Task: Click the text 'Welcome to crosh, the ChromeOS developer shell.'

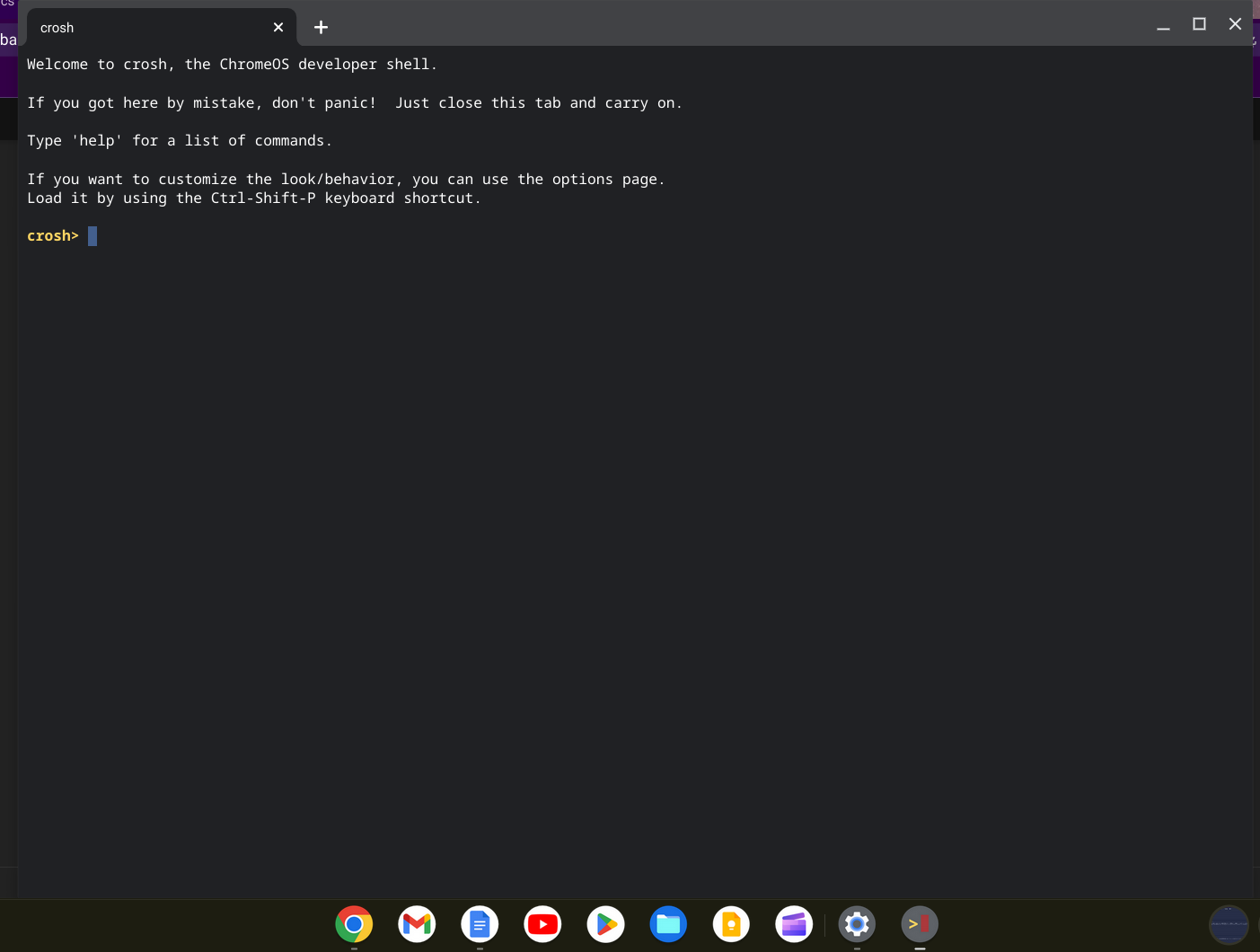Action: click(x=232, y=65)
